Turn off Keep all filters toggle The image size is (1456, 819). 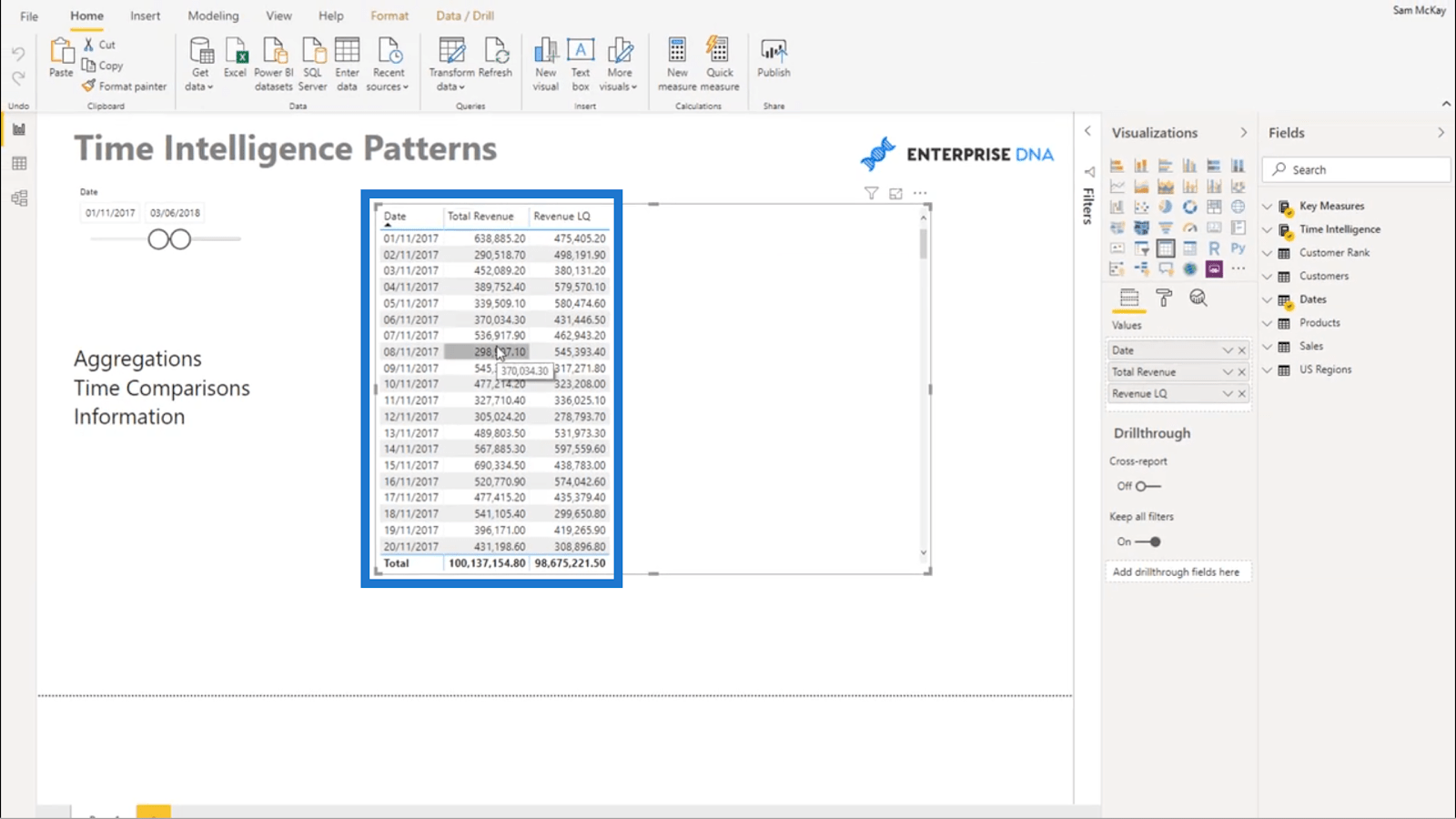pyautogui.click(x=1148, y=541)
